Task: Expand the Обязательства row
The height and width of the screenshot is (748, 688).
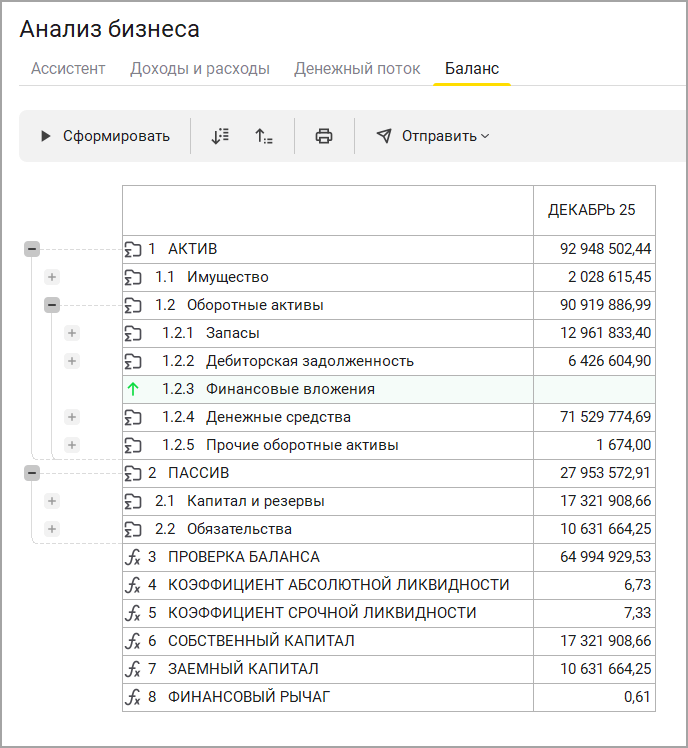Action: (x=52, y=529)
